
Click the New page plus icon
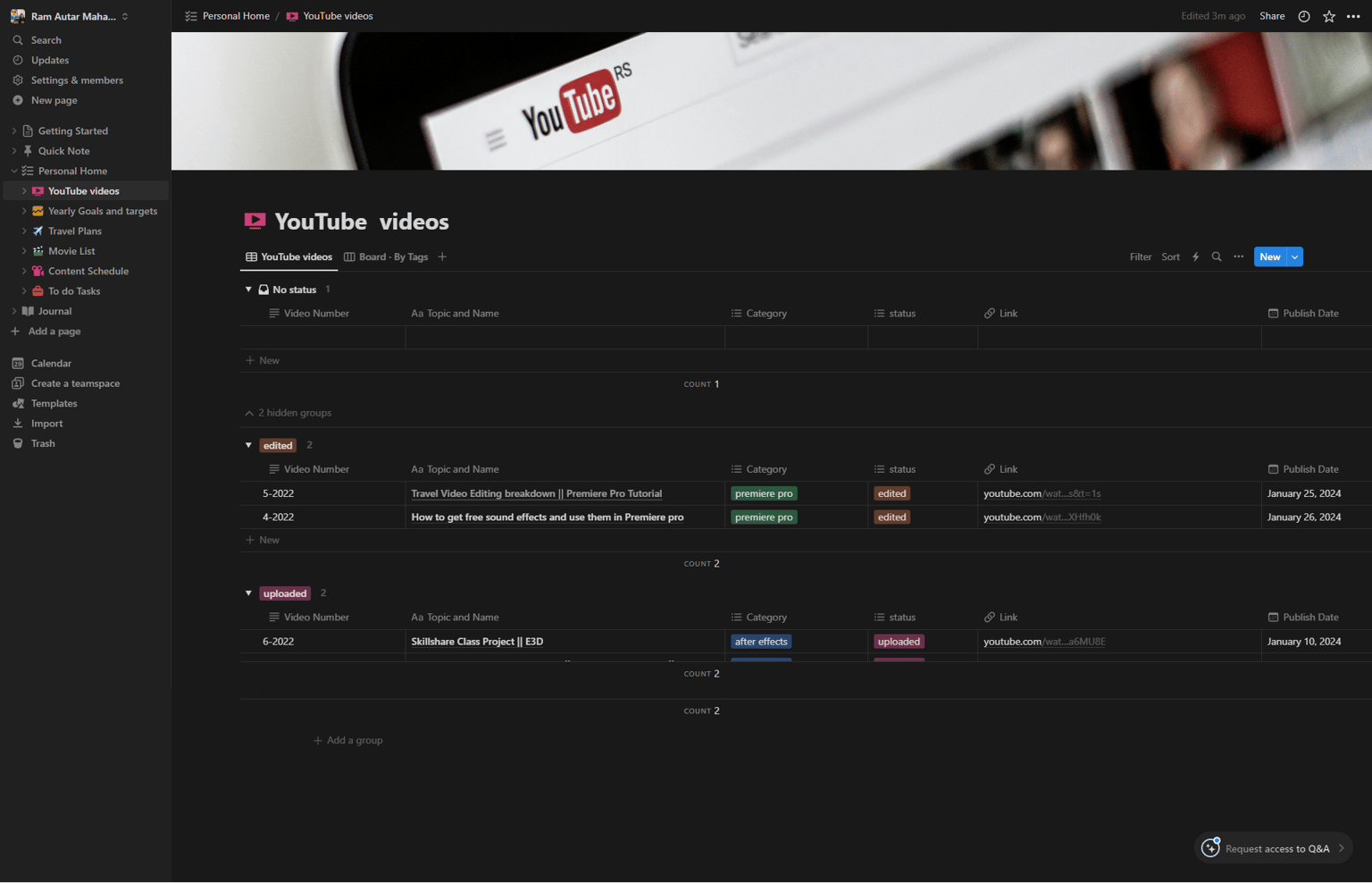18,100
